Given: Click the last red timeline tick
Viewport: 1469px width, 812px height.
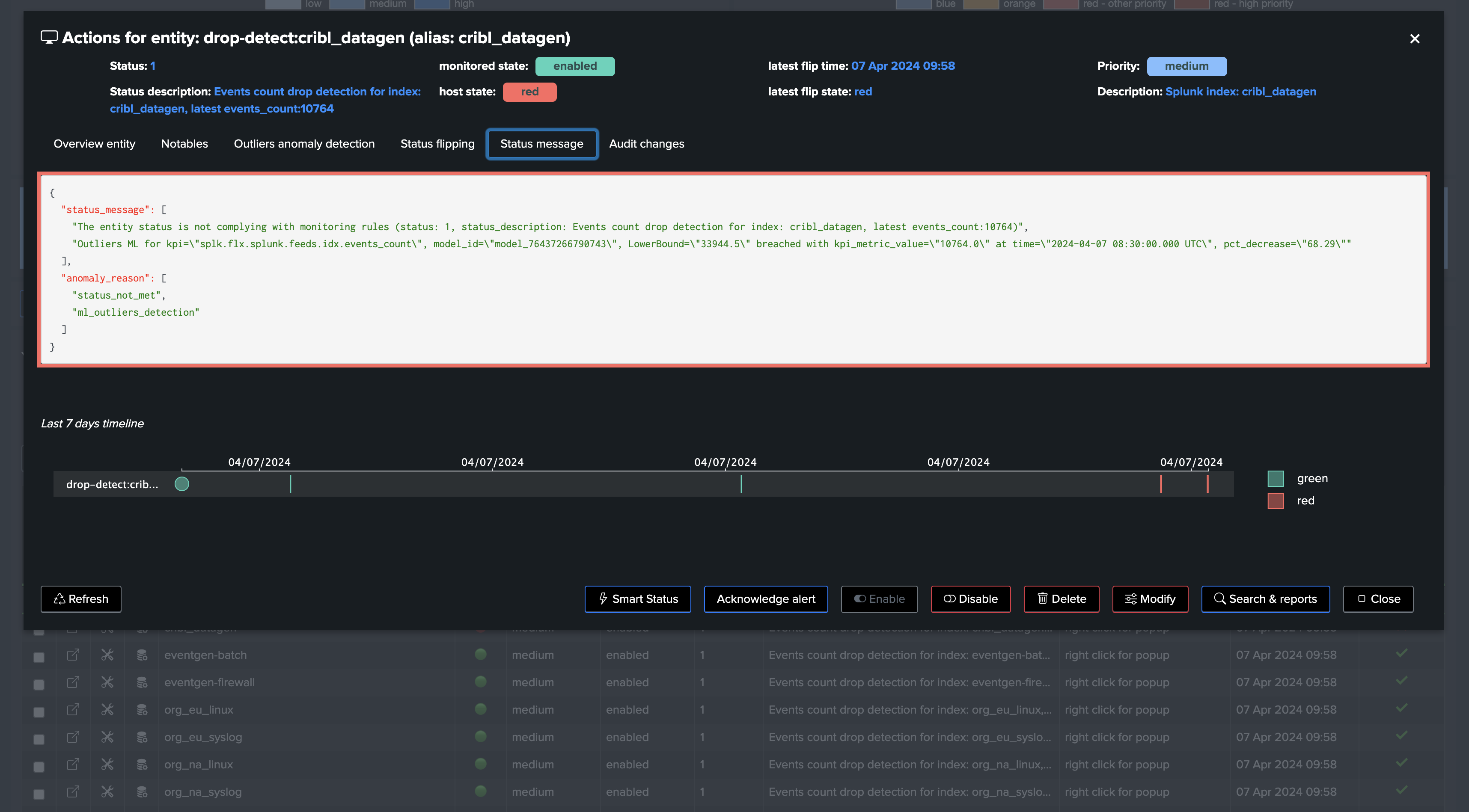Looking at the screenshot, I should tap(1207, 484).
